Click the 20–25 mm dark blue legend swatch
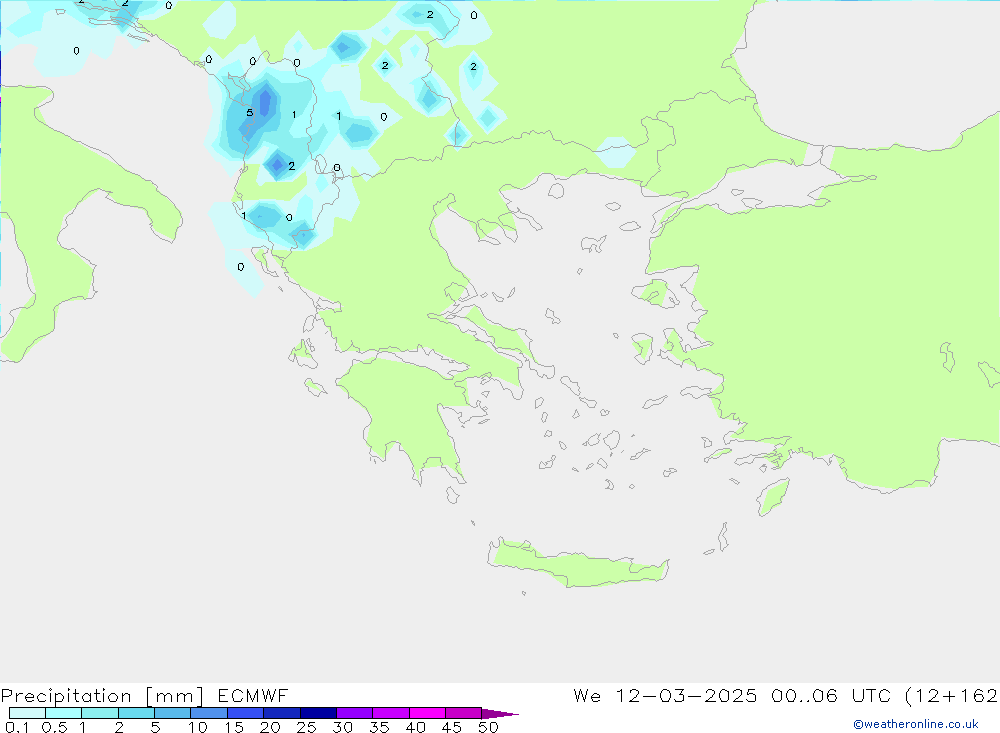1000x733 pixels. [281, 713]
